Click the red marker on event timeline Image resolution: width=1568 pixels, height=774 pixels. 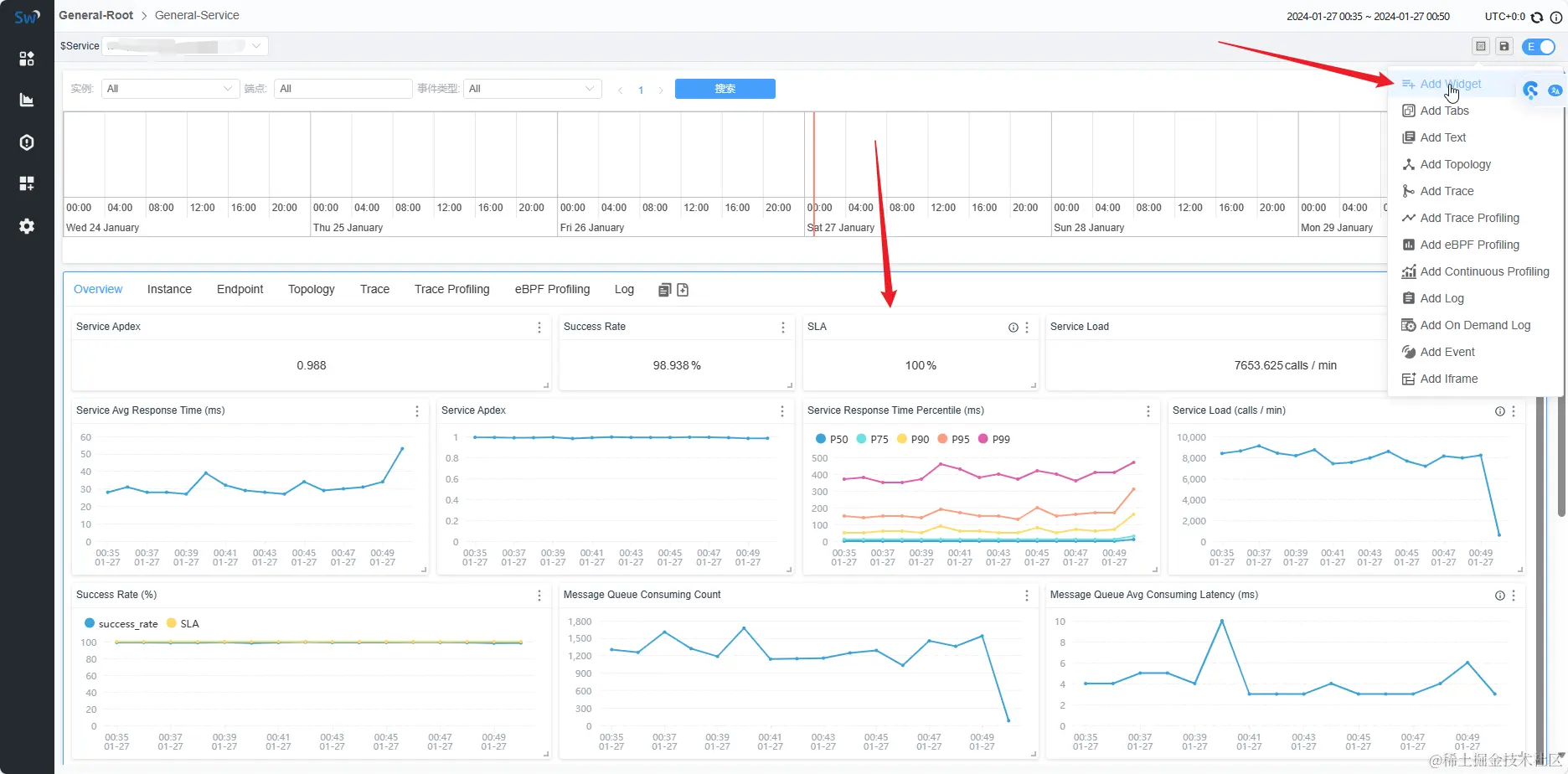coord(813,174)
